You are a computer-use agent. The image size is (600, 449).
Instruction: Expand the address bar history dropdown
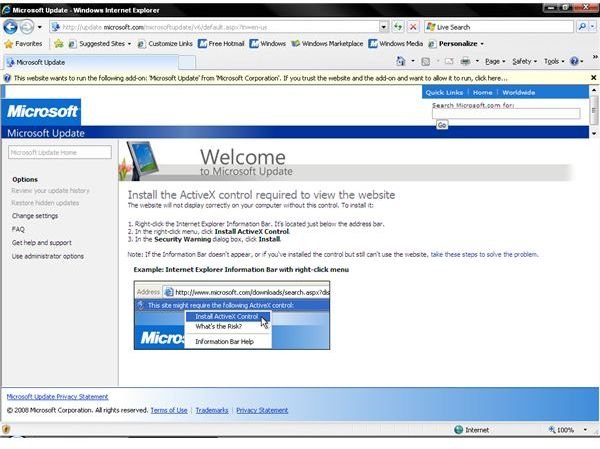tap(384, 27)
